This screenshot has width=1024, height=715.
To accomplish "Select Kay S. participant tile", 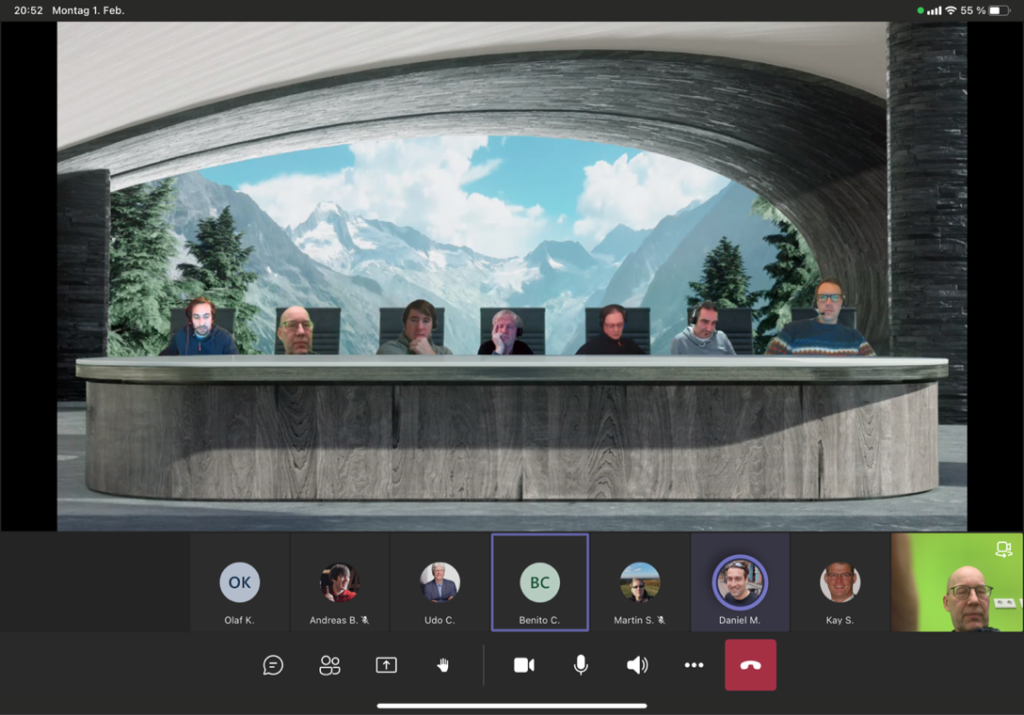I will point(840,582).
